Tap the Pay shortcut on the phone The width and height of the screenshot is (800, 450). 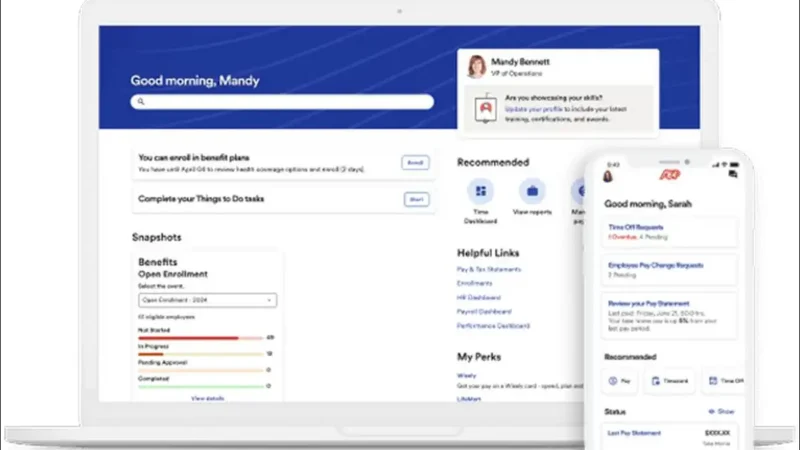[x=620, y=381]
